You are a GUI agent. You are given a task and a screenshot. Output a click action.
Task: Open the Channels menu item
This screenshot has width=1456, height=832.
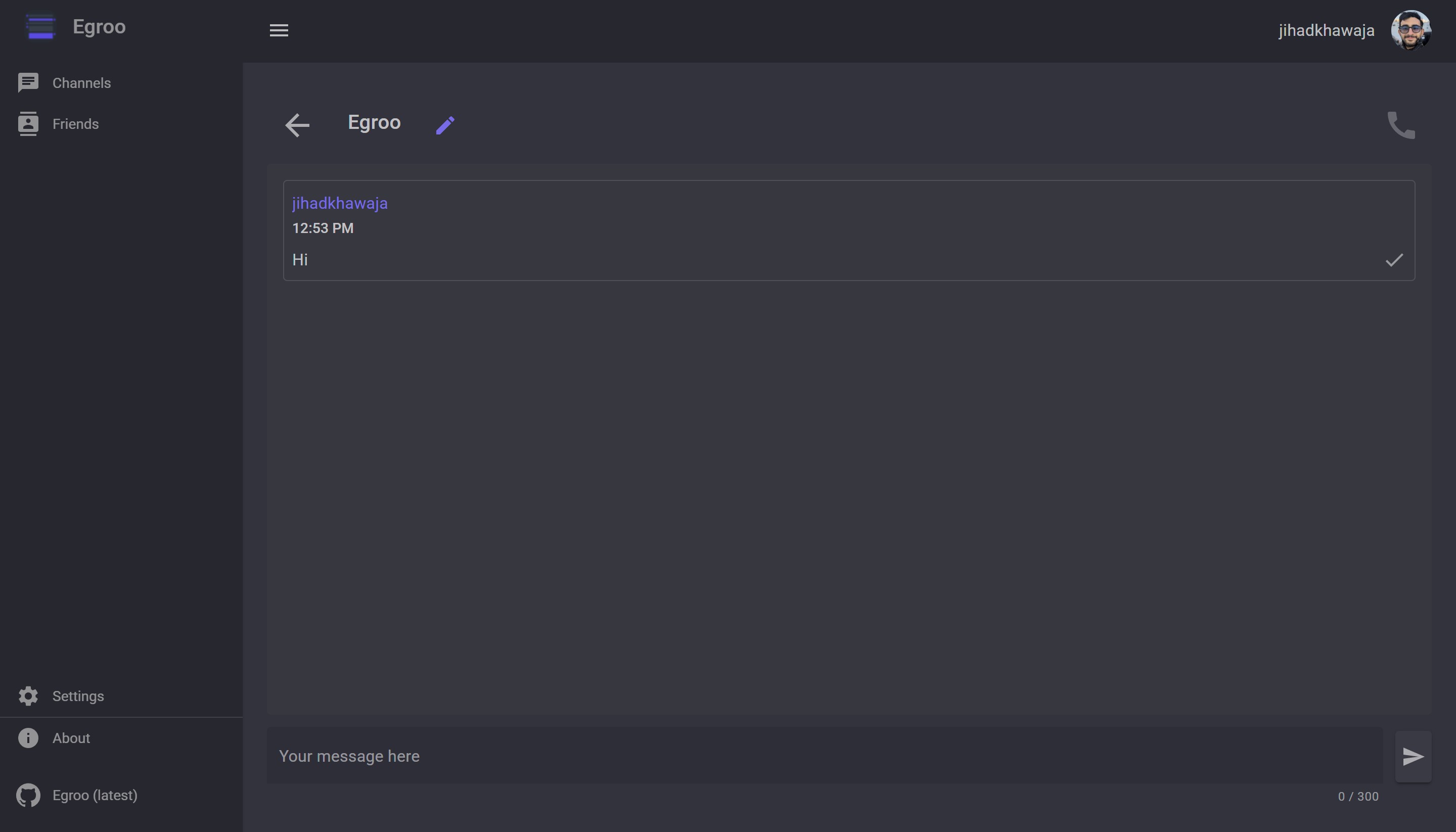click(82, 83)
